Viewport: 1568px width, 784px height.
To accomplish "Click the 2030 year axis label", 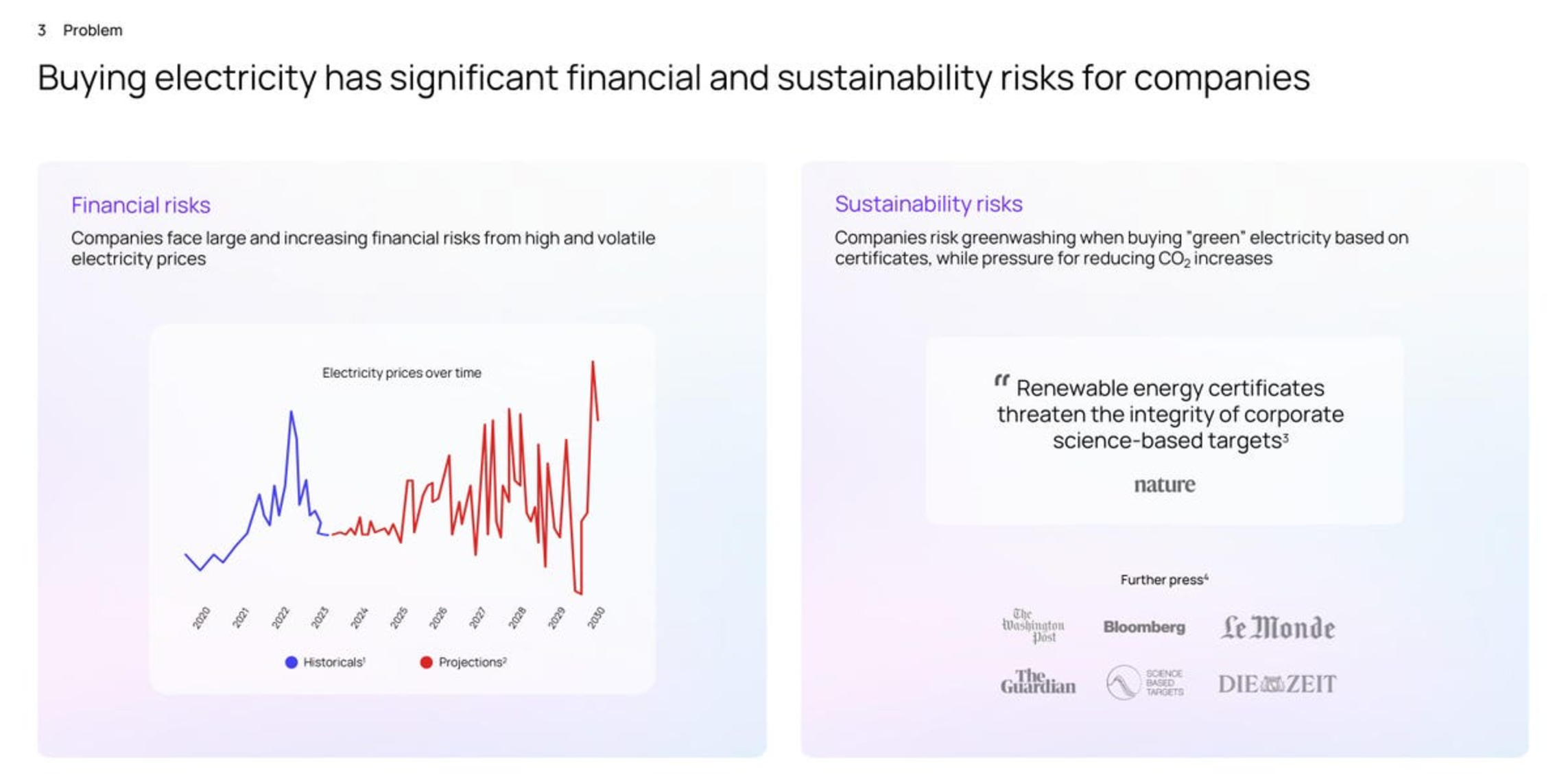I will (595, 617).
